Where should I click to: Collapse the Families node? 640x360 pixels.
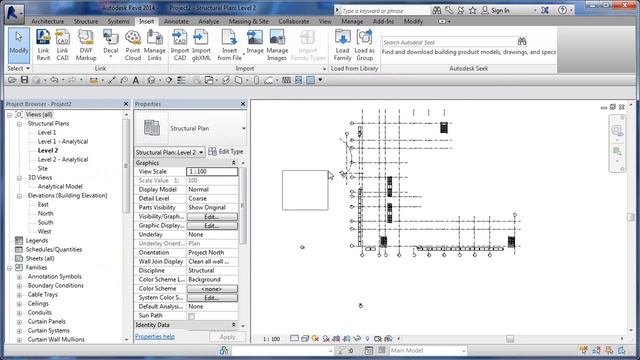9,268
